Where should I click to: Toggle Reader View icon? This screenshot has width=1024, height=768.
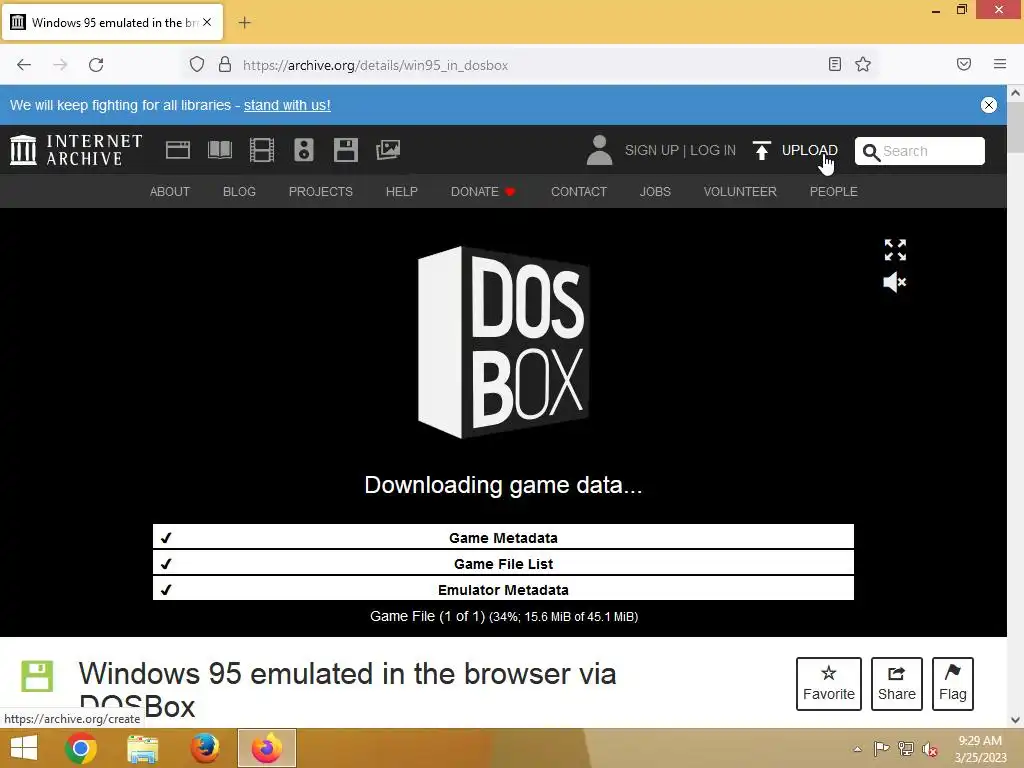coord(835,64)
